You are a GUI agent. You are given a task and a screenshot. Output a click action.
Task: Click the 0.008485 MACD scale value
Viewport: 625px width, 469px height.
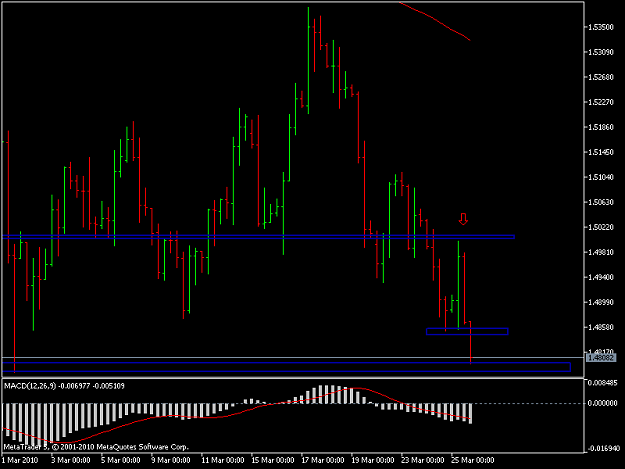pyautogui.click(x=603, y=383)
